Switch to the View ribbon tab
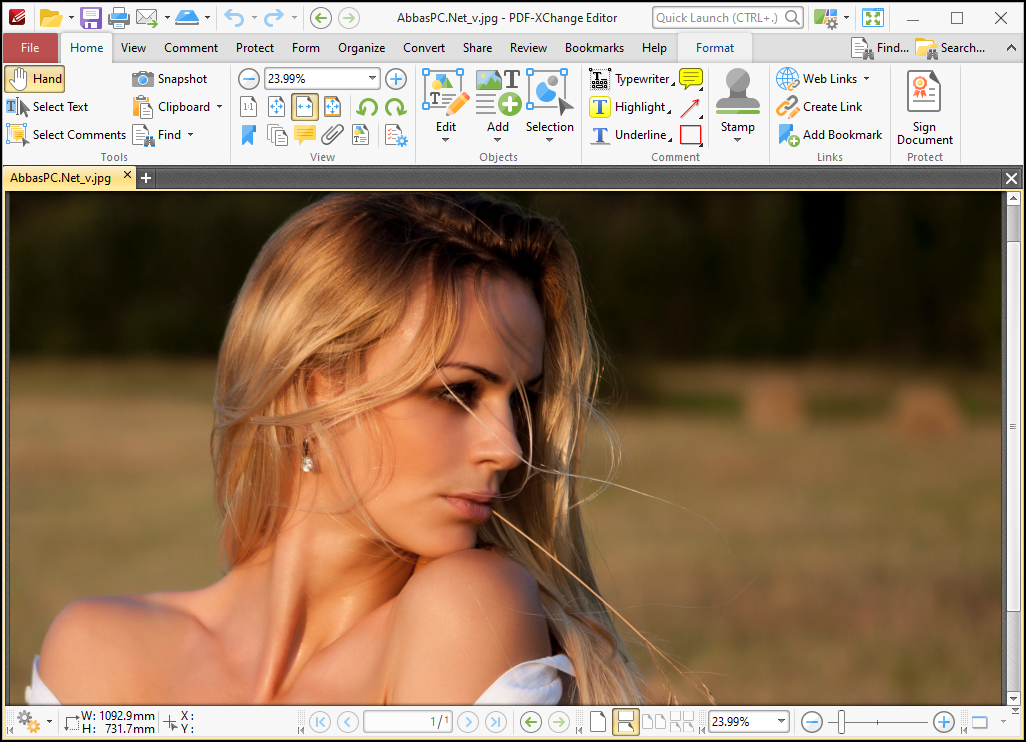Image resolution: width=1026 pixels, height=742 pixels. 133,48
